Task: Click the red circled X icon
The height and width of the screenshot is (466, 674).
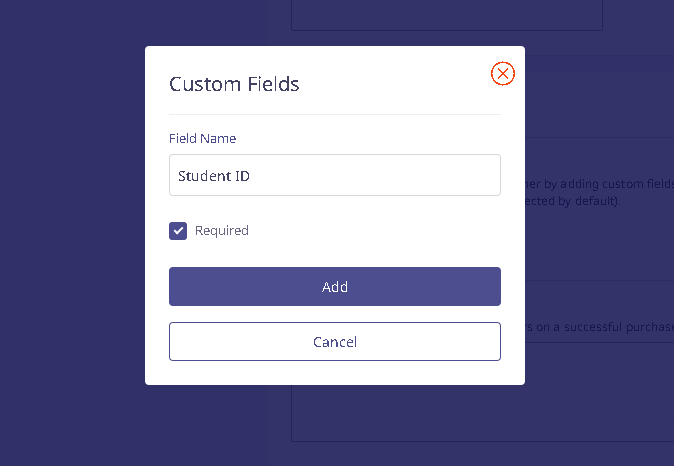Action: point(502,74)
